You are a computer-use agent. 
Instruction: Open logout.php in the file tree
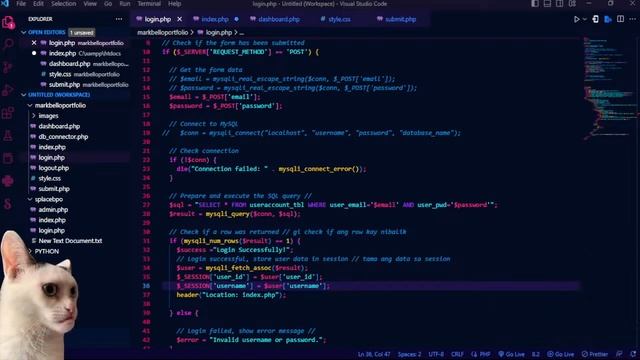tap(53, 168)
